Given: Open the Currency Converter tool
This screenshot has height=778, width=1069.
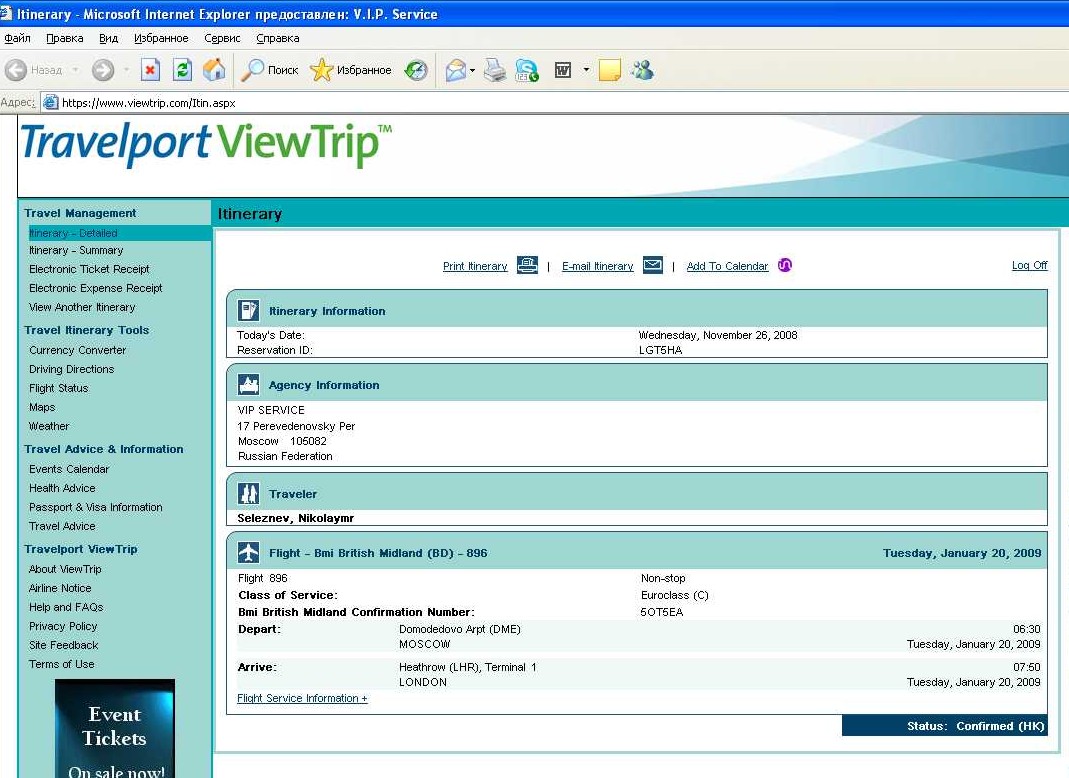Looking at the screenshot, I should 77,350.
